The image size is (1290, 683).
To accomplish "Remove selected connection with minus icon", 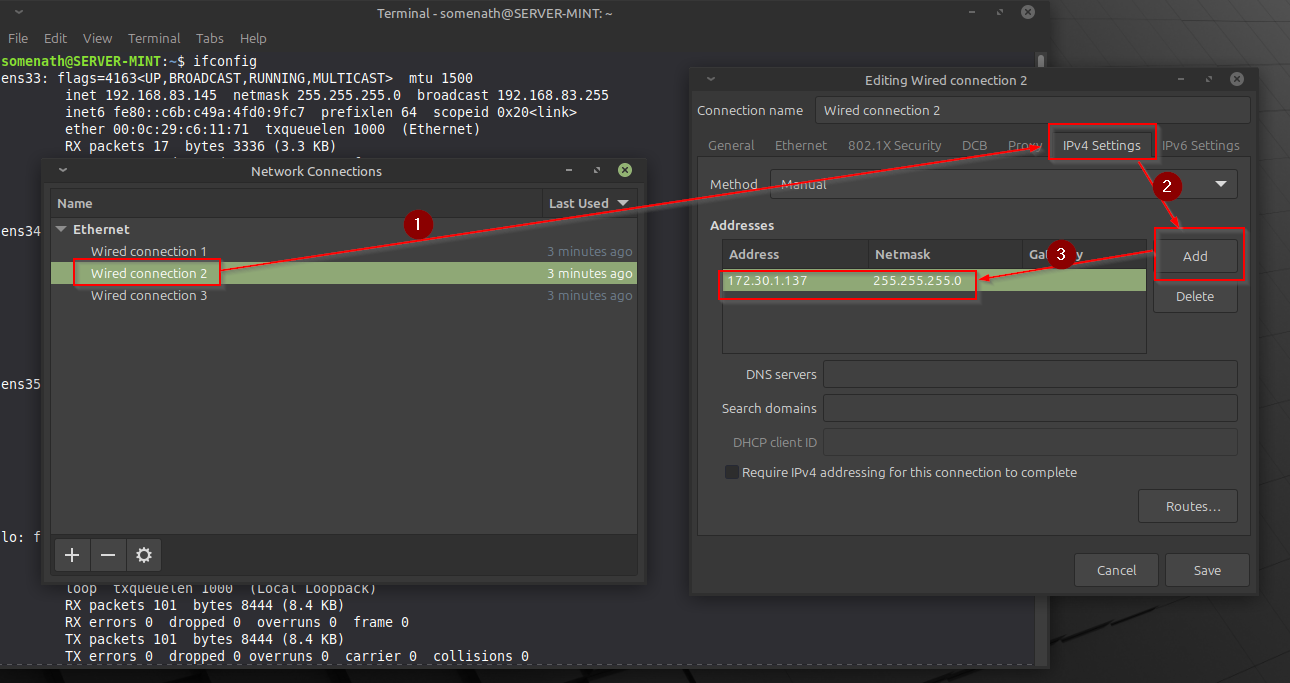I will coord(108,555).
